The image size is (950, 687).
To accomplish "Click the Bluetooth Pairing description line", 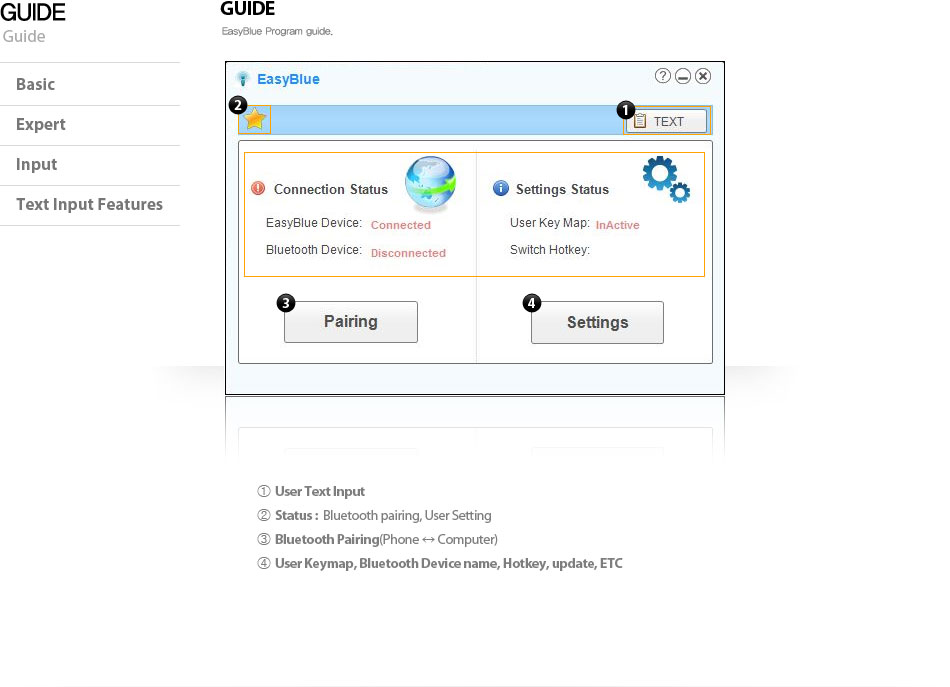I will coord(377,539).
